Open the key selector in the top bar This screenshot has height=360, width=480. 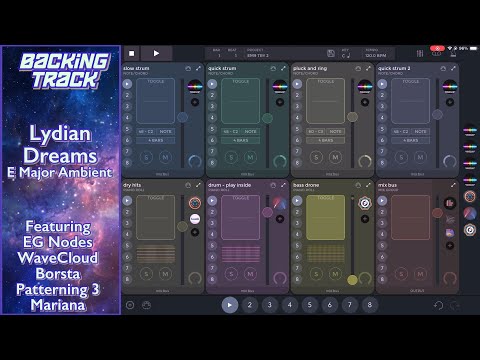point(346,54)
